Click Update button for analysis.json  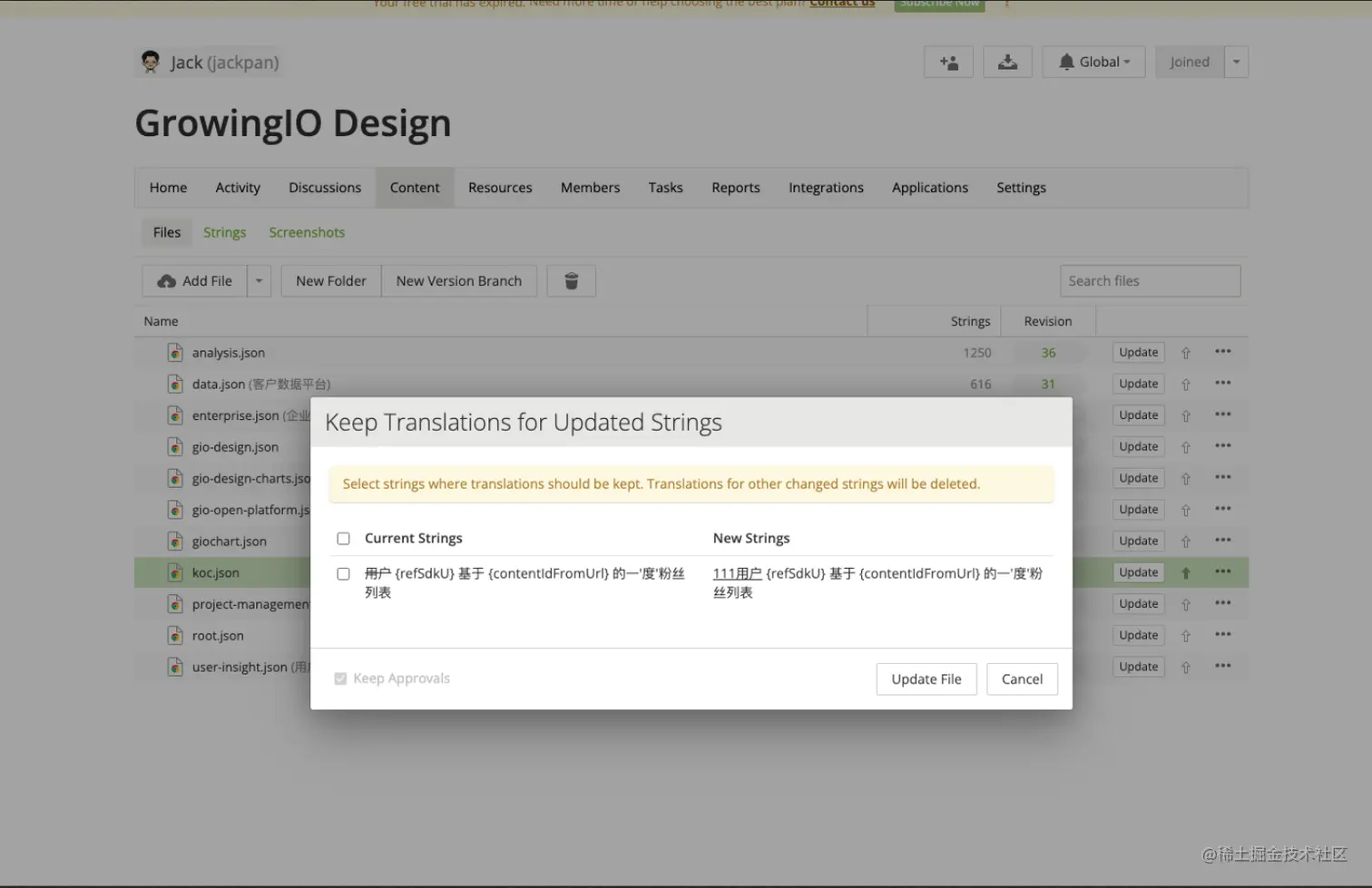(1138, 352)
